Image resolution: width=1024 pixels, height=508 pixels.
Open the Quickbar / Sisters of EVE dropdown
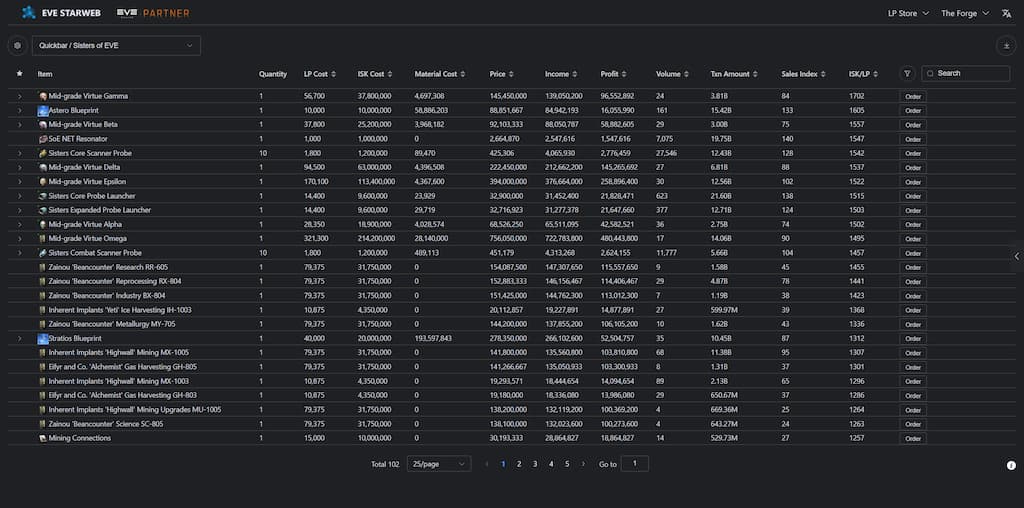coord(116,46)
